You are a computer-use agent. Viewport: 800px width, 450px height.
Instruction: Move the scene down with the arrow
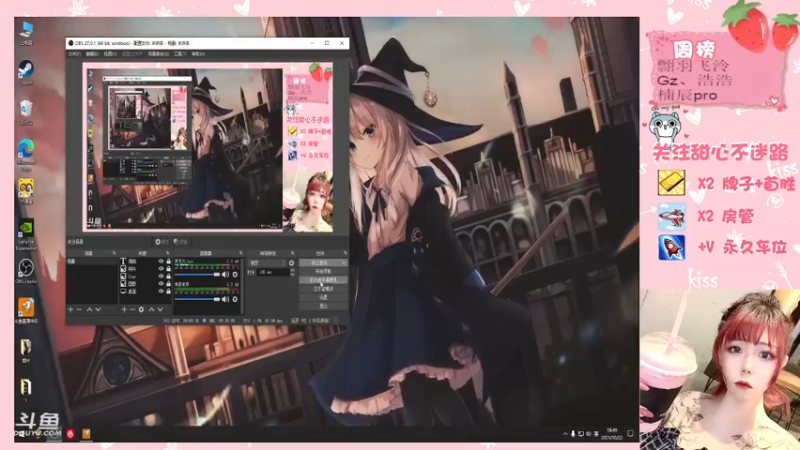pos(98,309)
